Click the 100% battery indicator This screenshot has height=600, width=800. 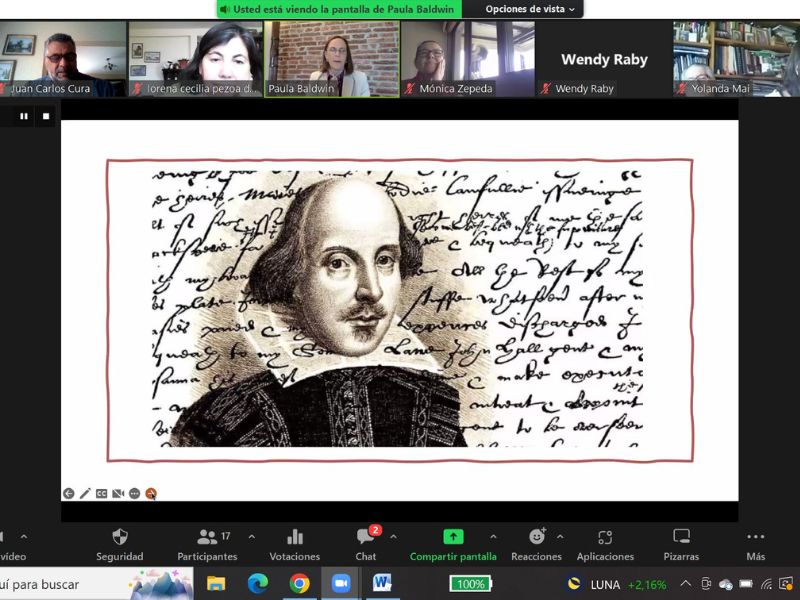tap(470, 584)
